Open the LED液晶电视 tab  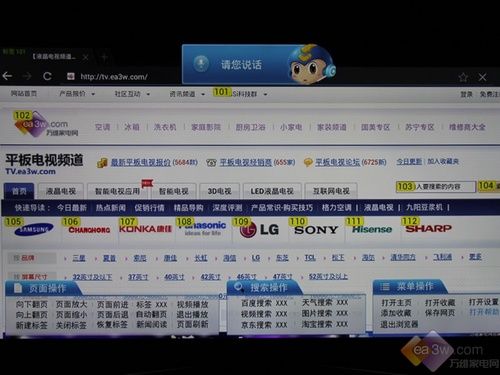coord(272,191)
